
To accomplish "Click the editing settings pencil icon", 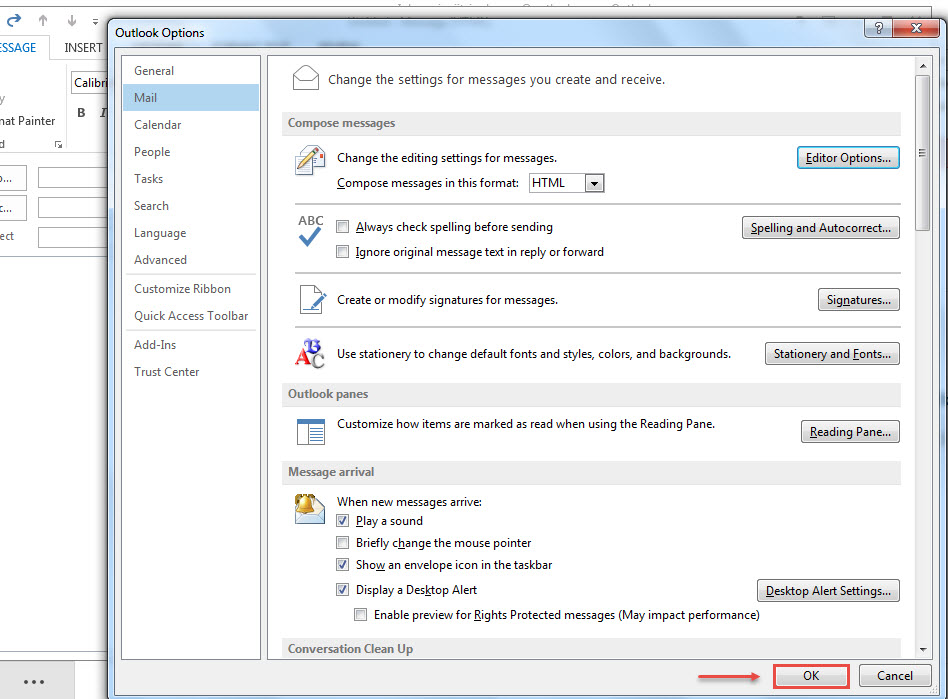I will (x=310, y=160).
